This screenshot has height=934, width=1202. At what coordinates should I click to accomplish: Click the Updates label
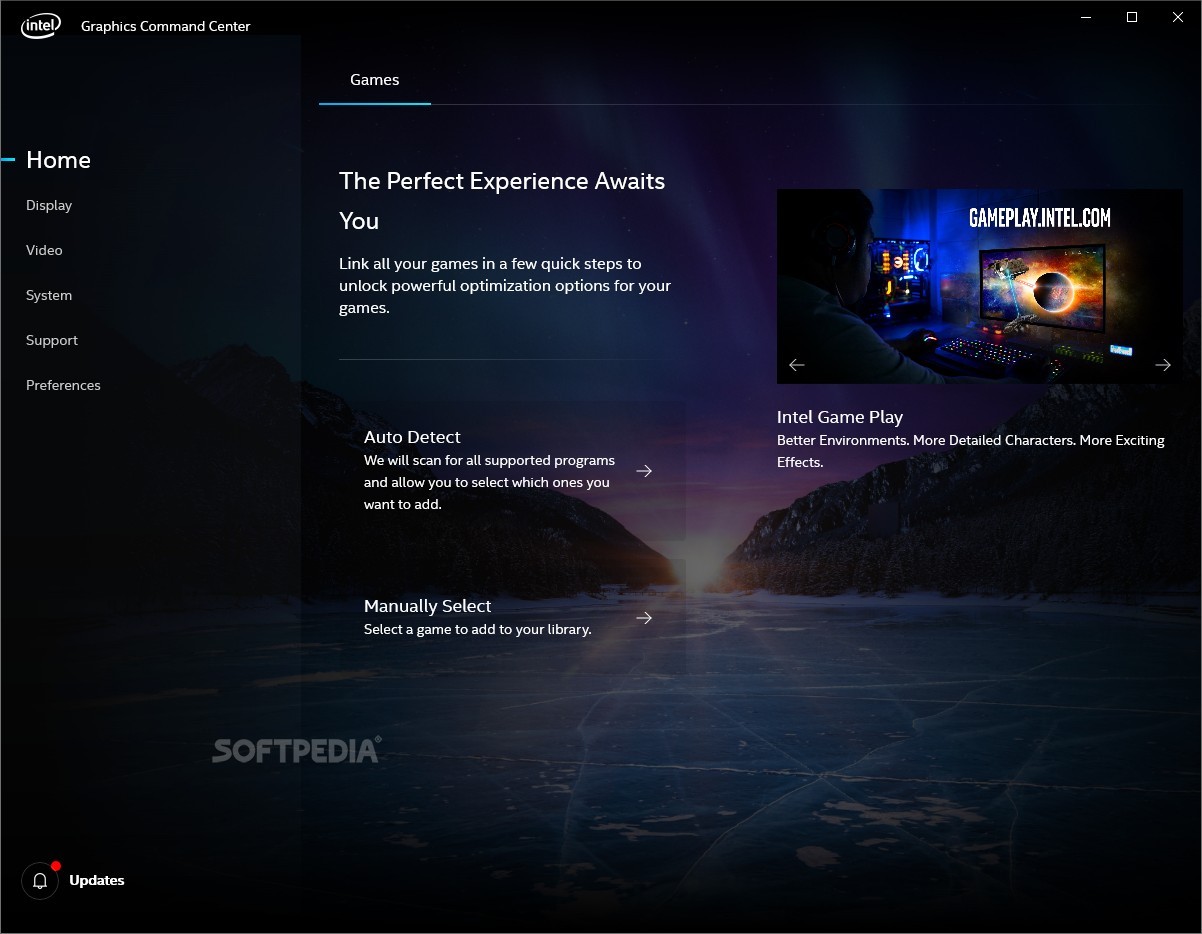tap(97, 880)
